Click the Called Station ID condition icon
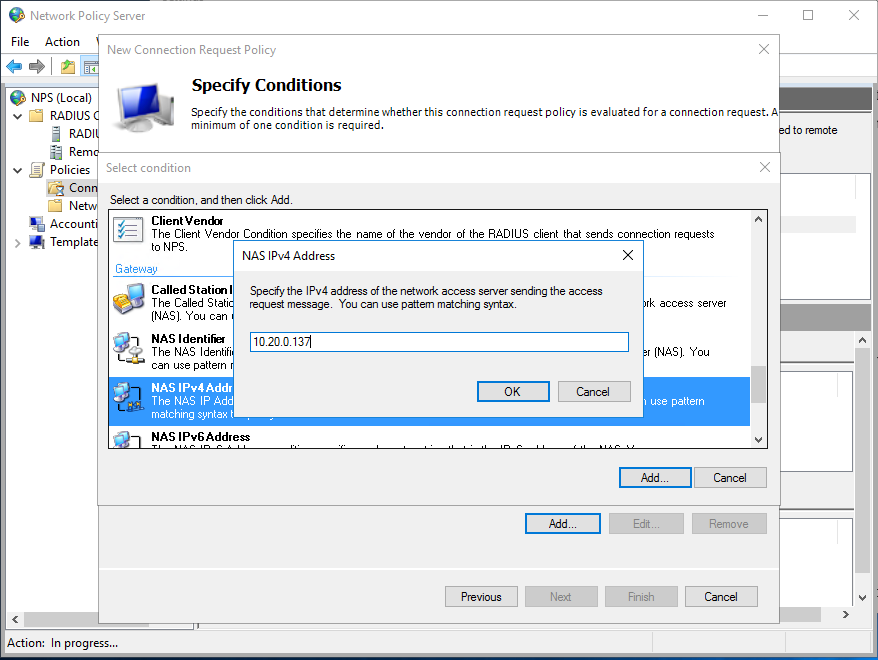This screenshot has width=878, height=660. tap(128, 300)
